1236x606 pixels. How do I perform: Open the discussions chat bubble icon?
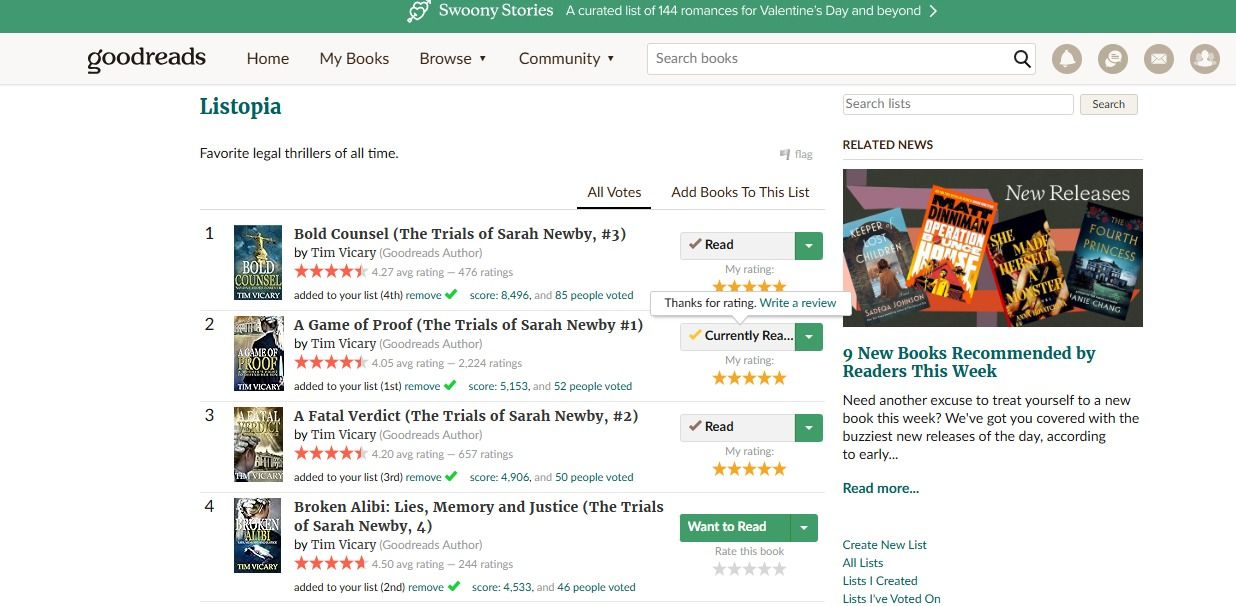tap(1113, 59)
